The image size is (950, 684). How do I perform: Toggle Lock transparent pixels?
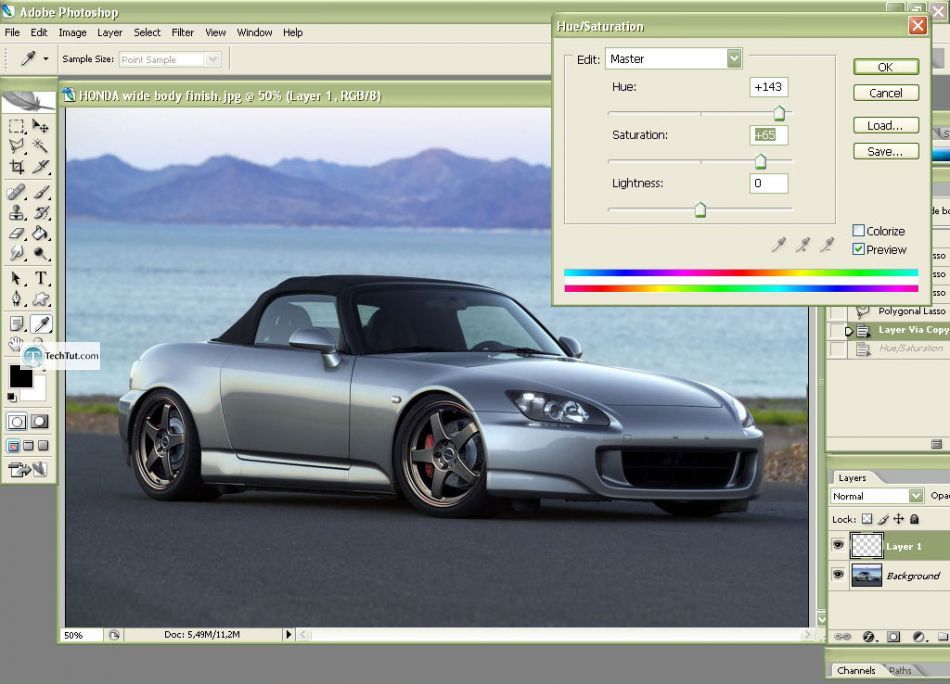tap(868, 519)
